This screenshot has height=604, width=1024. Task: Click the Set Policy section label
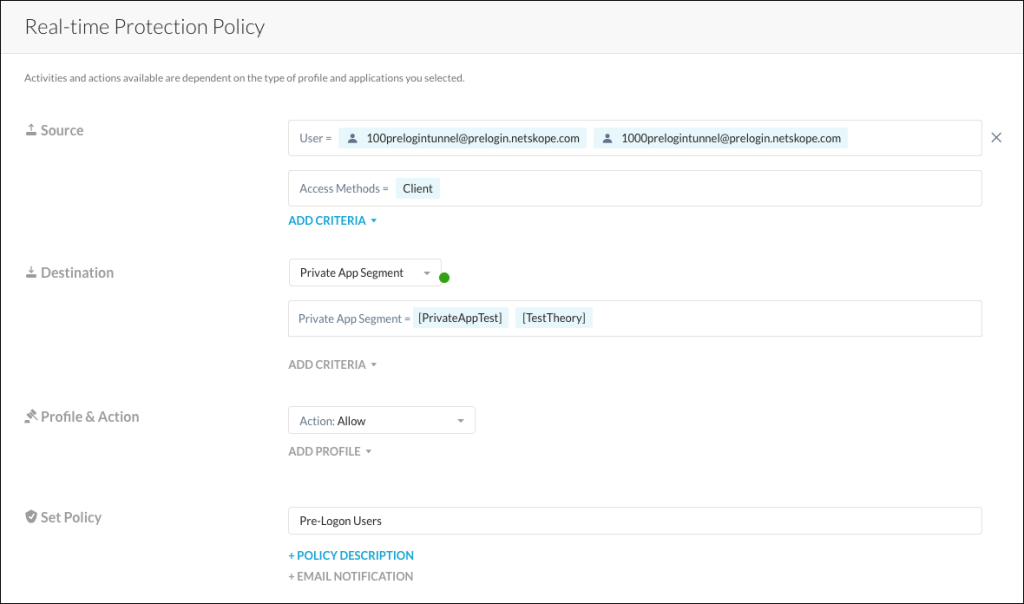click(x=71, y=517)
